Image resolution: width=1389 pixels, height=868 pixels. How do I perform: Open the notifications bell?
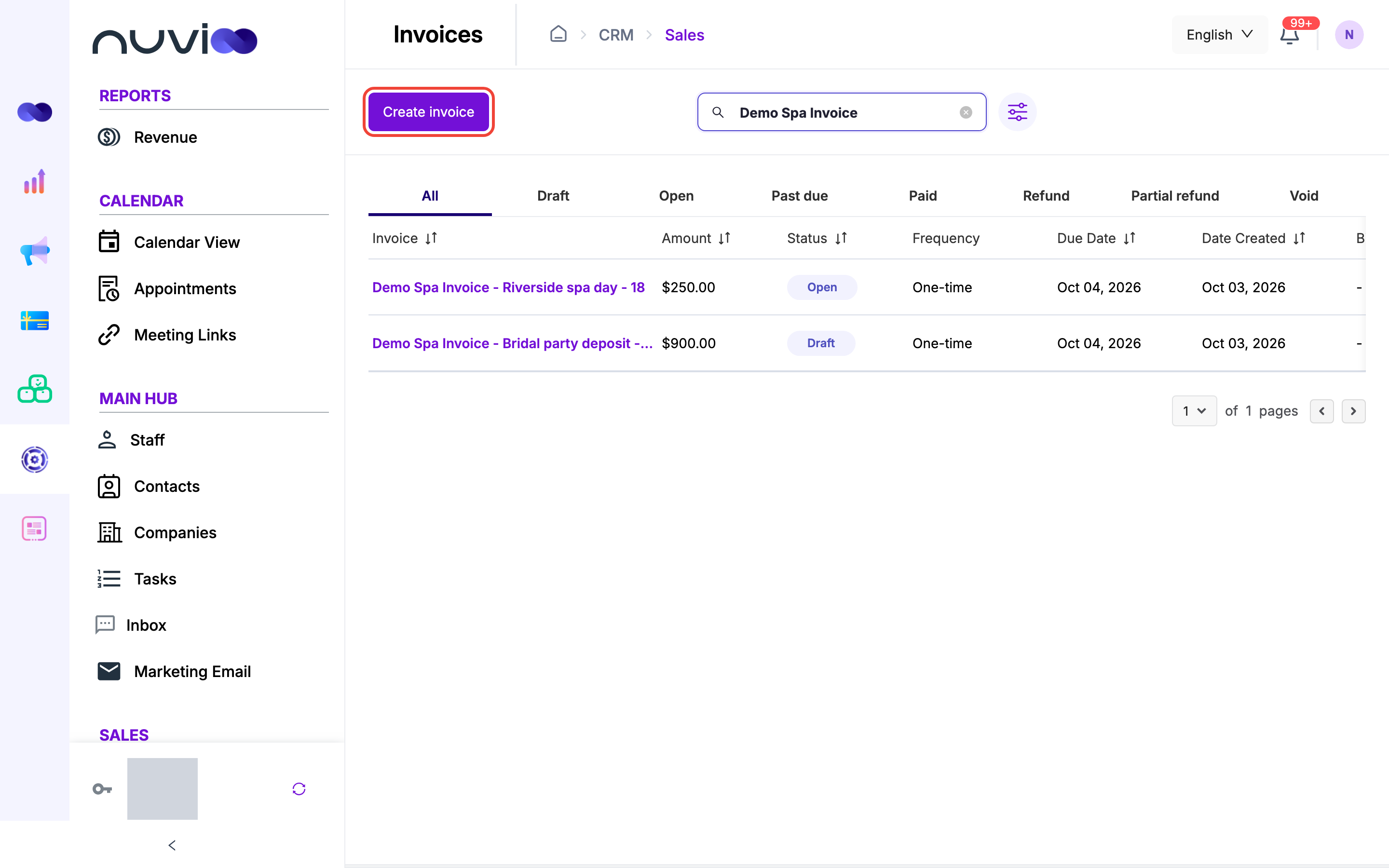(x=1289, y=35)
